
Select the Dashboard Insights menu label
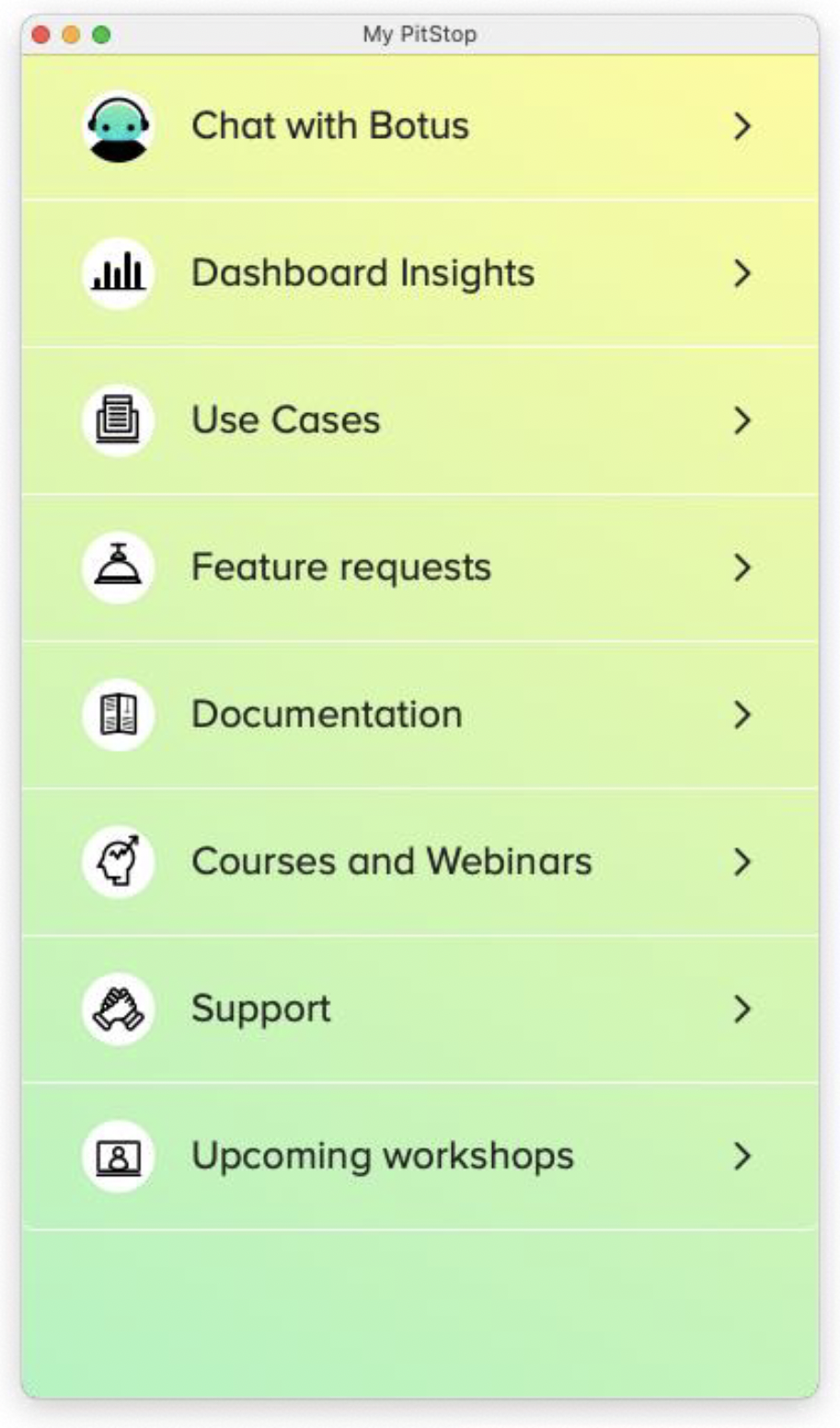pyautogui.click(x=362, y=273)
